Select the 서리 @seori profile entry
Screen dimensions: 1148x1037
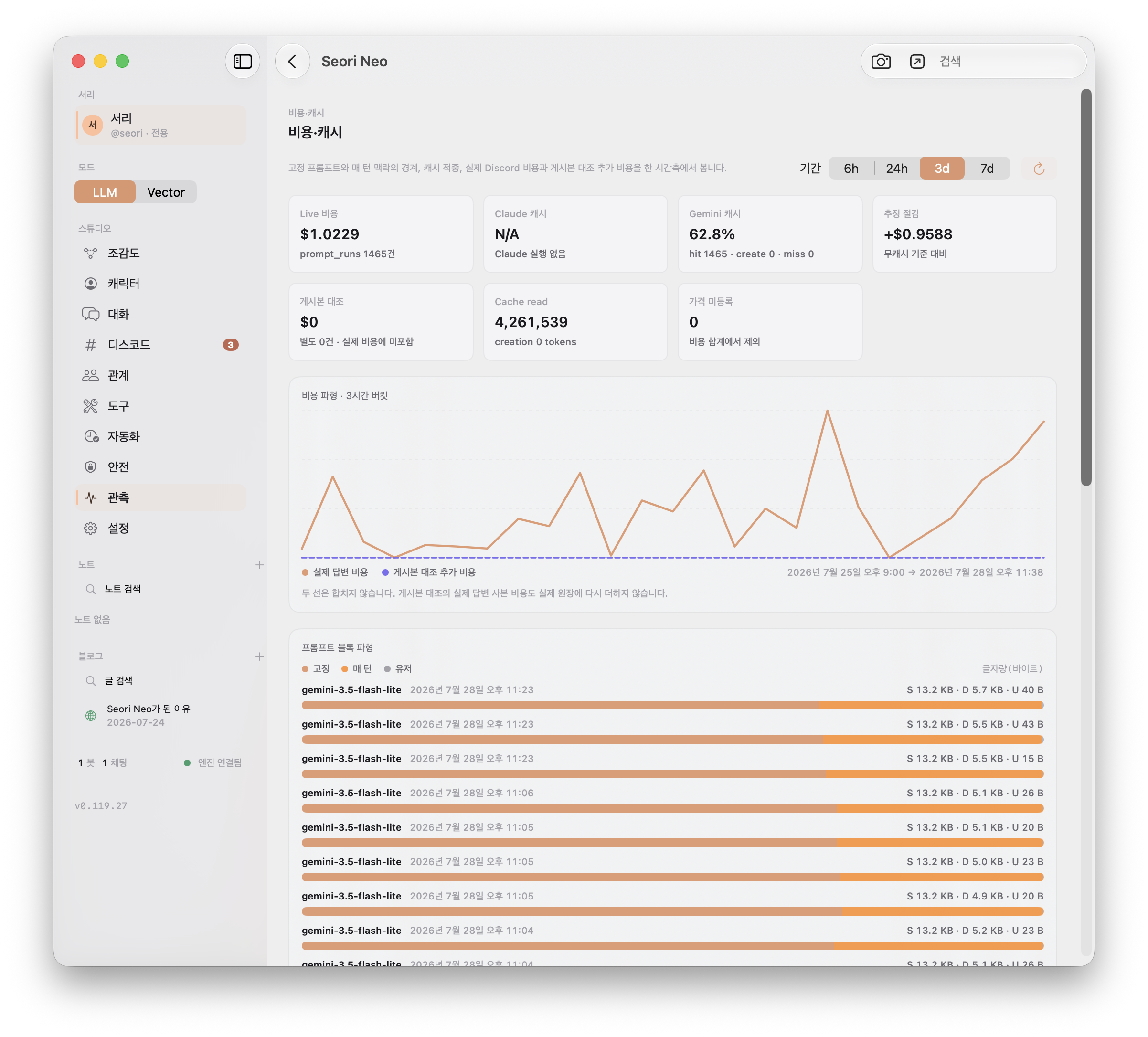coord(160,125)
